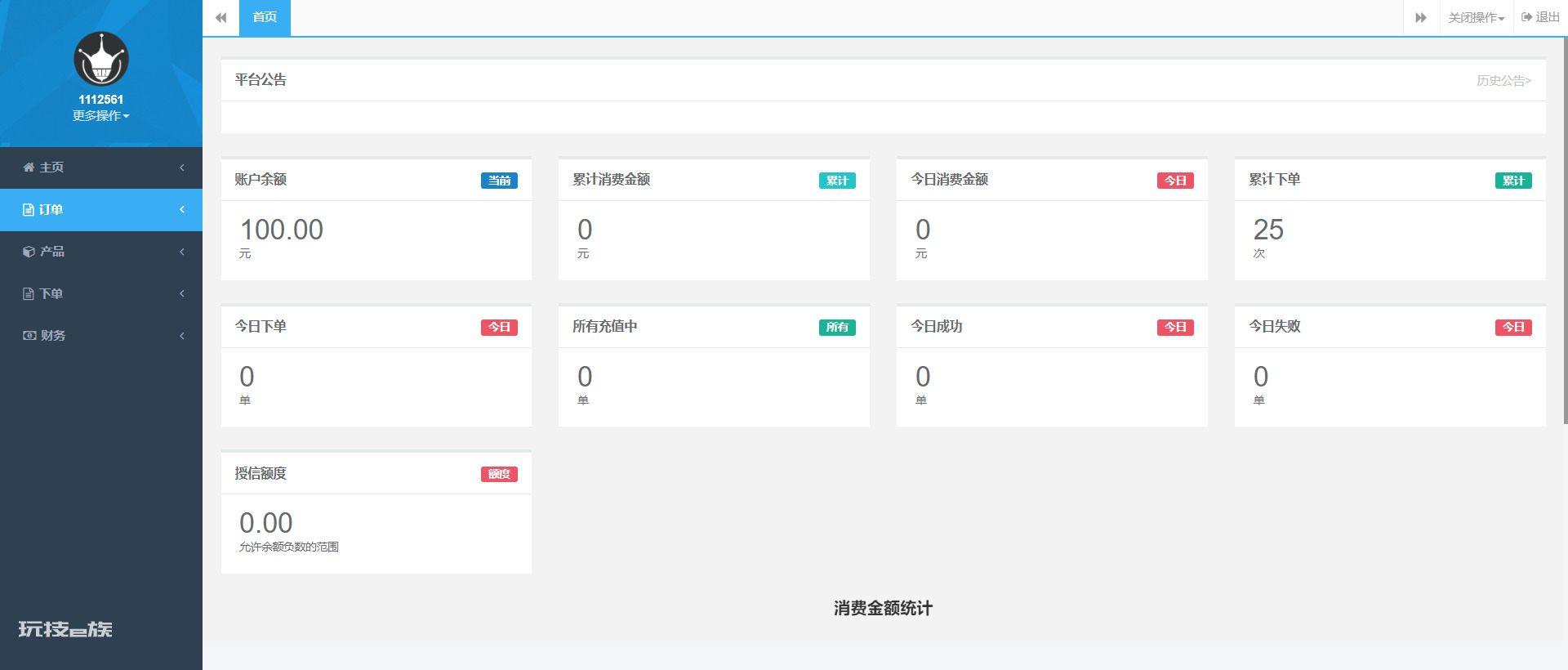Click the 今日 badge on 今日失败 card

click(1513, 327)
